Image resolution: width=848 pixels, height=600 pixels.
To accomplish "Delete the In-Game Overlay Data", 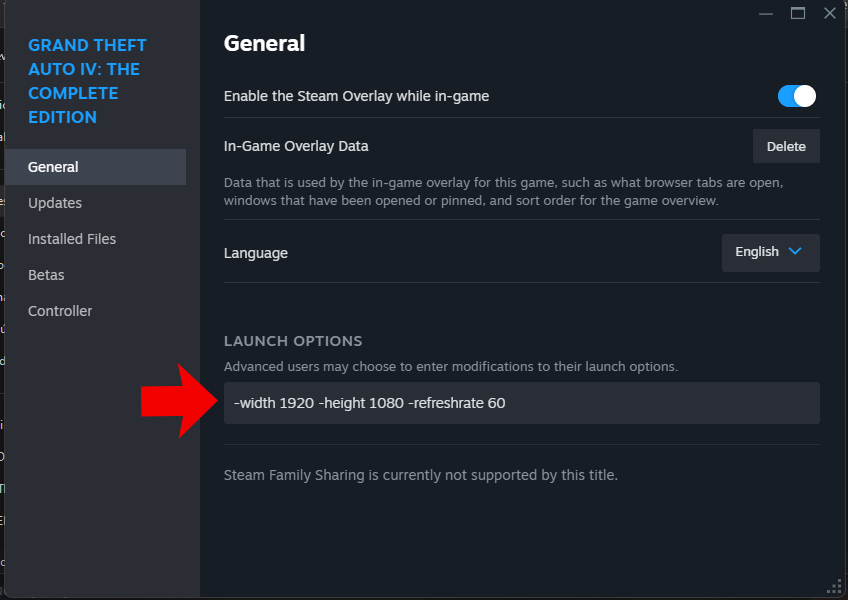I will point(786,146).
